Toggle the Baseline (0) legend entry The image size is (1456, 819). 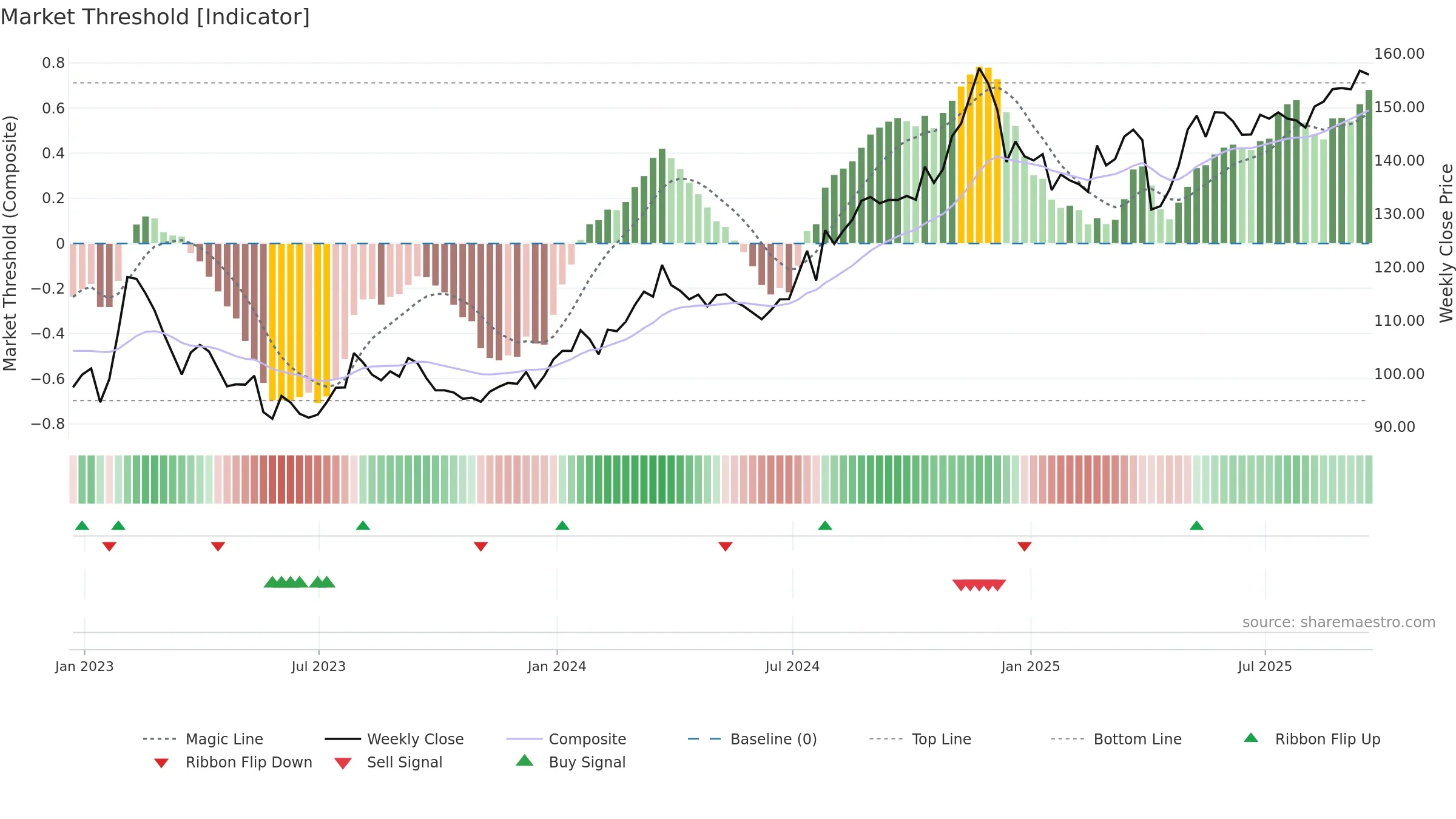pyautogui.click(x=752, y=739)
